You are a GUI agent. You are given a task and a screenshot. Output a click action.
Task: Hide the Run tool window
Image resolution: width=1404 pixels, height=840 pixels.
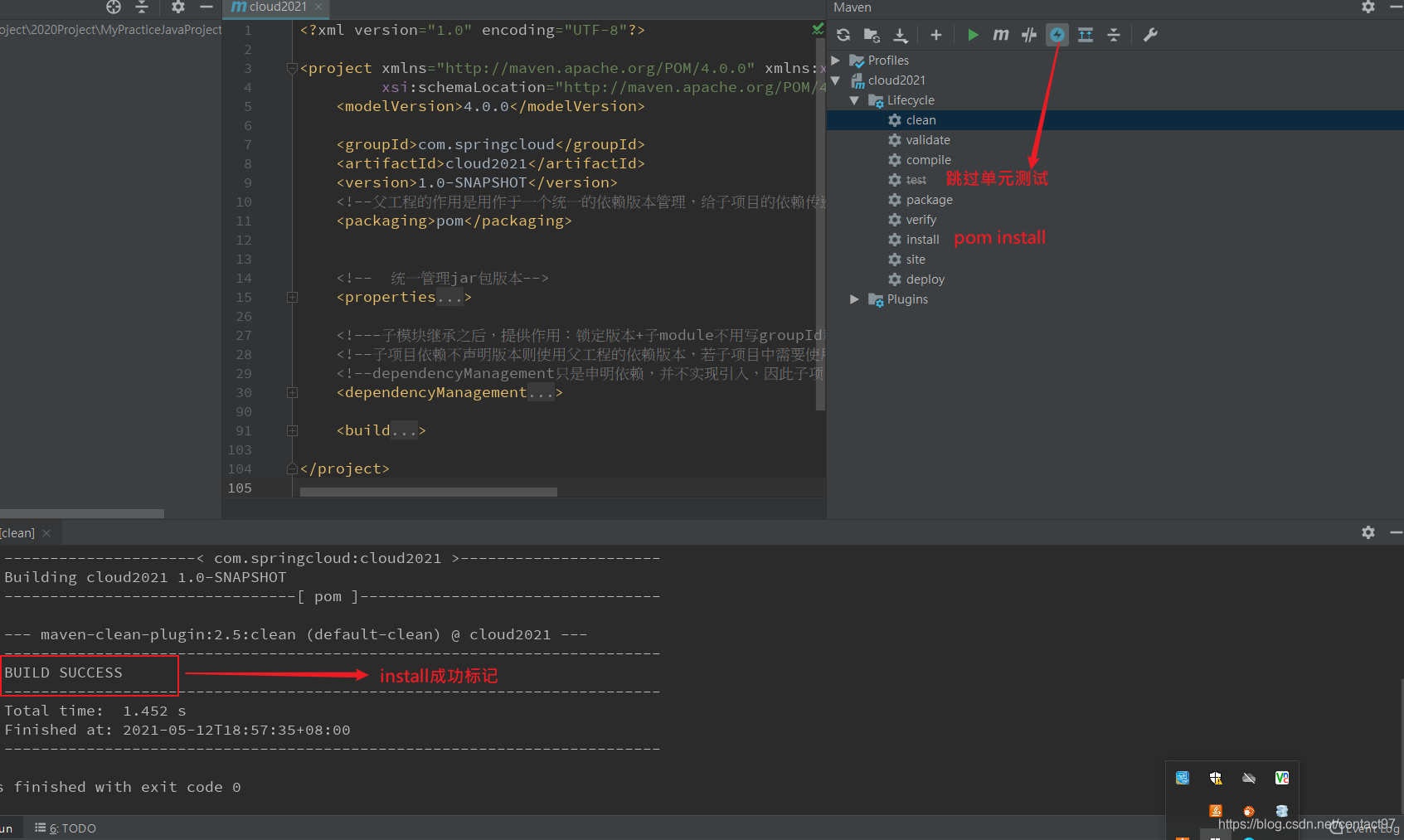point(1396,532)
